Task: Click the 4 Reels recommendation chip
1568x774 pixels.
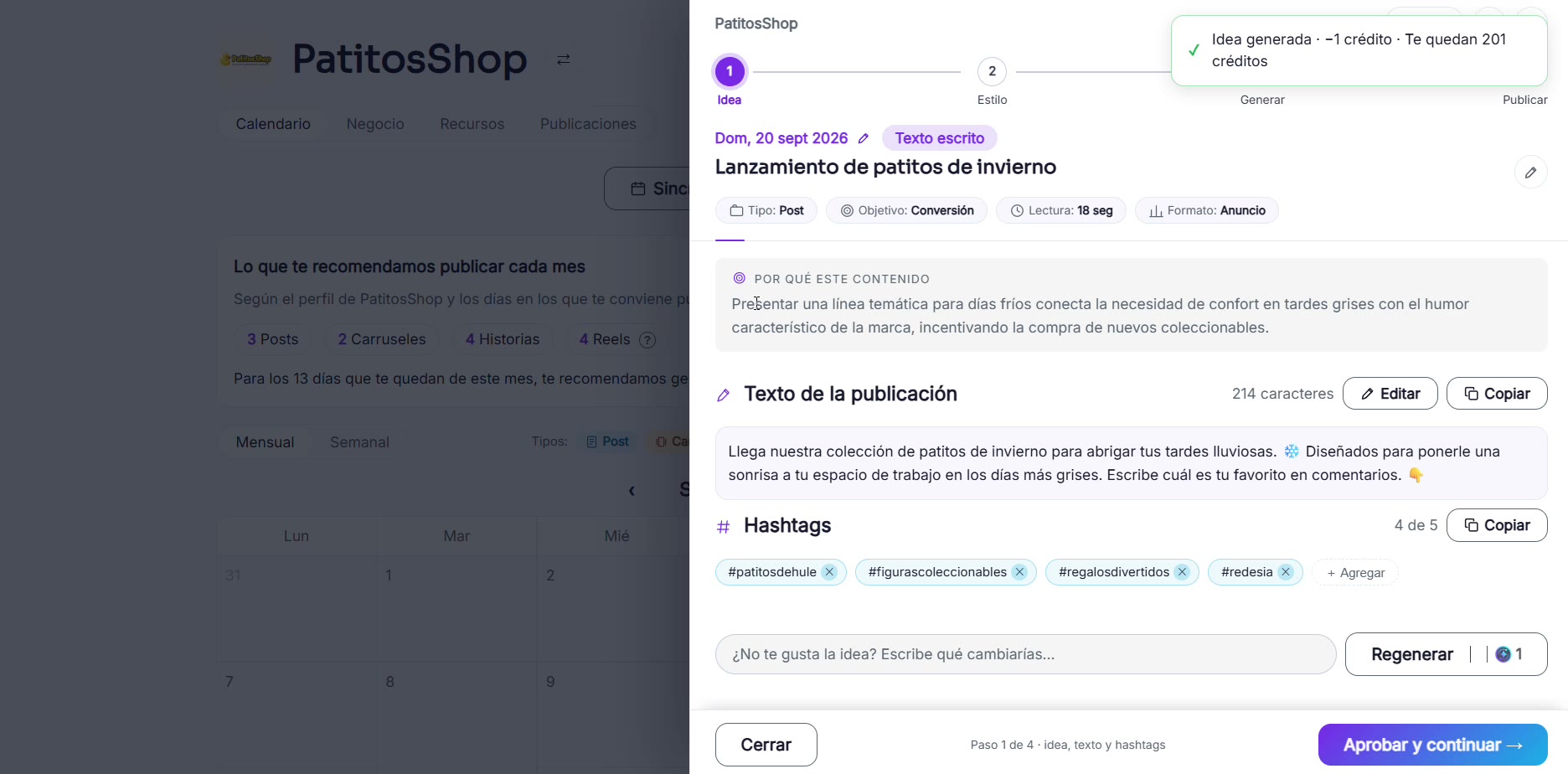Action: [617, 339]
